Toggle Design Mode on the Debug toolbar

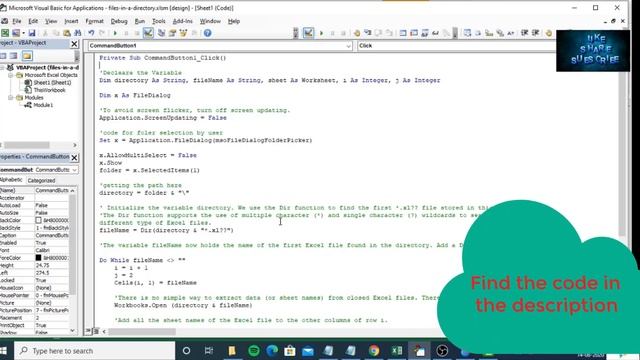pos(309,33)
